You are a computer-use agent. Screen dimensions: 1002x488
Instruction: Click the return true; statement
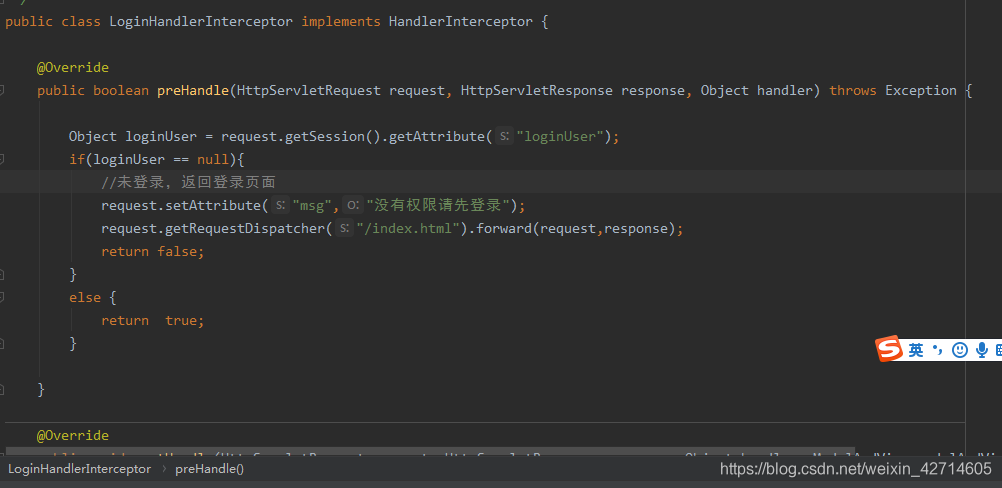153,321
